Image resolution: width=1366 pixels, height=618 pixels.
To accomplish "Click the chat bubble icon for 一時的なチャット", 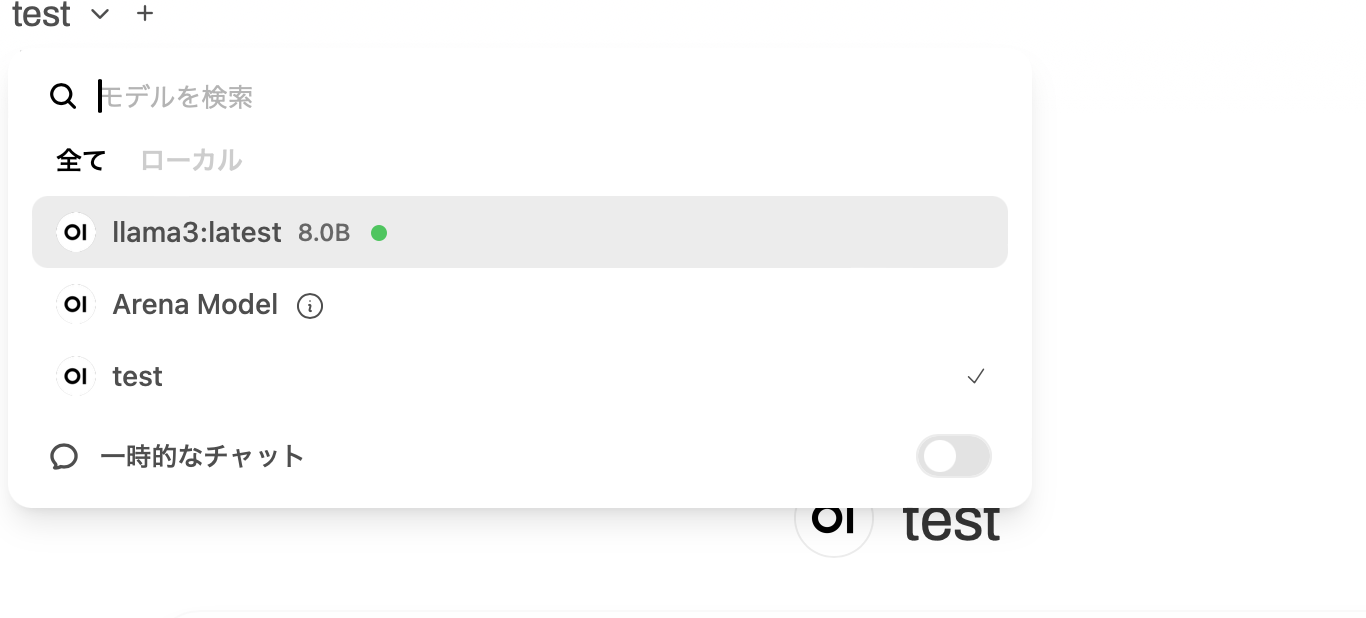I will [x=64, y=457].
